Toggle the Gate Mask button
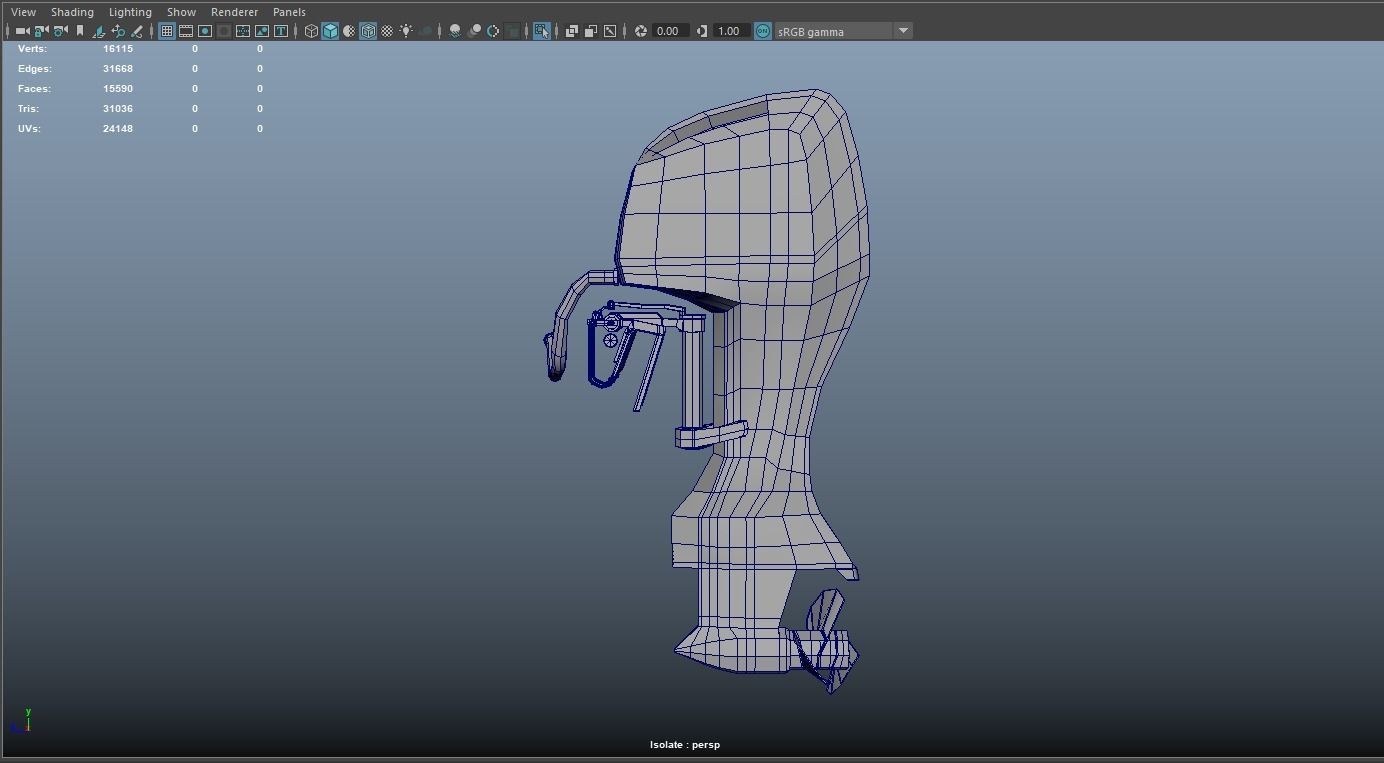 [x=224, y=31]
